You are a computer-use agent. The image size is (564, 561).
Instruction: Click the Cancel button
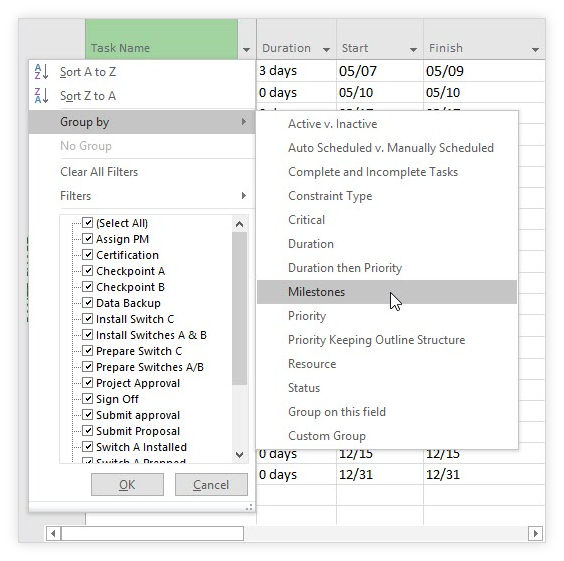(211, 485)
